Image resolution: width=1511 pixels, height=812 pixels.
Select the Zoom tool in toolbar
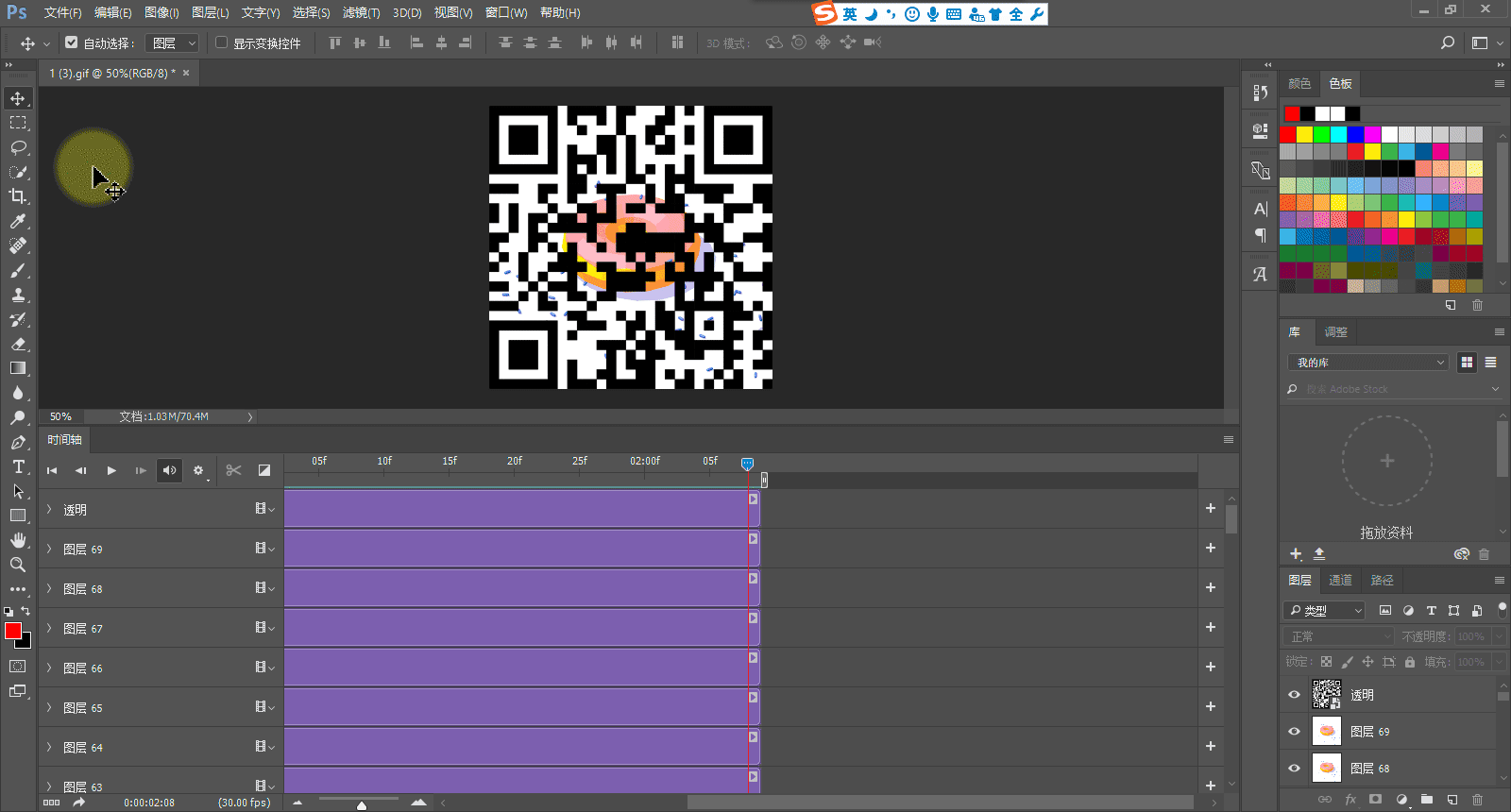coord(18,565)
